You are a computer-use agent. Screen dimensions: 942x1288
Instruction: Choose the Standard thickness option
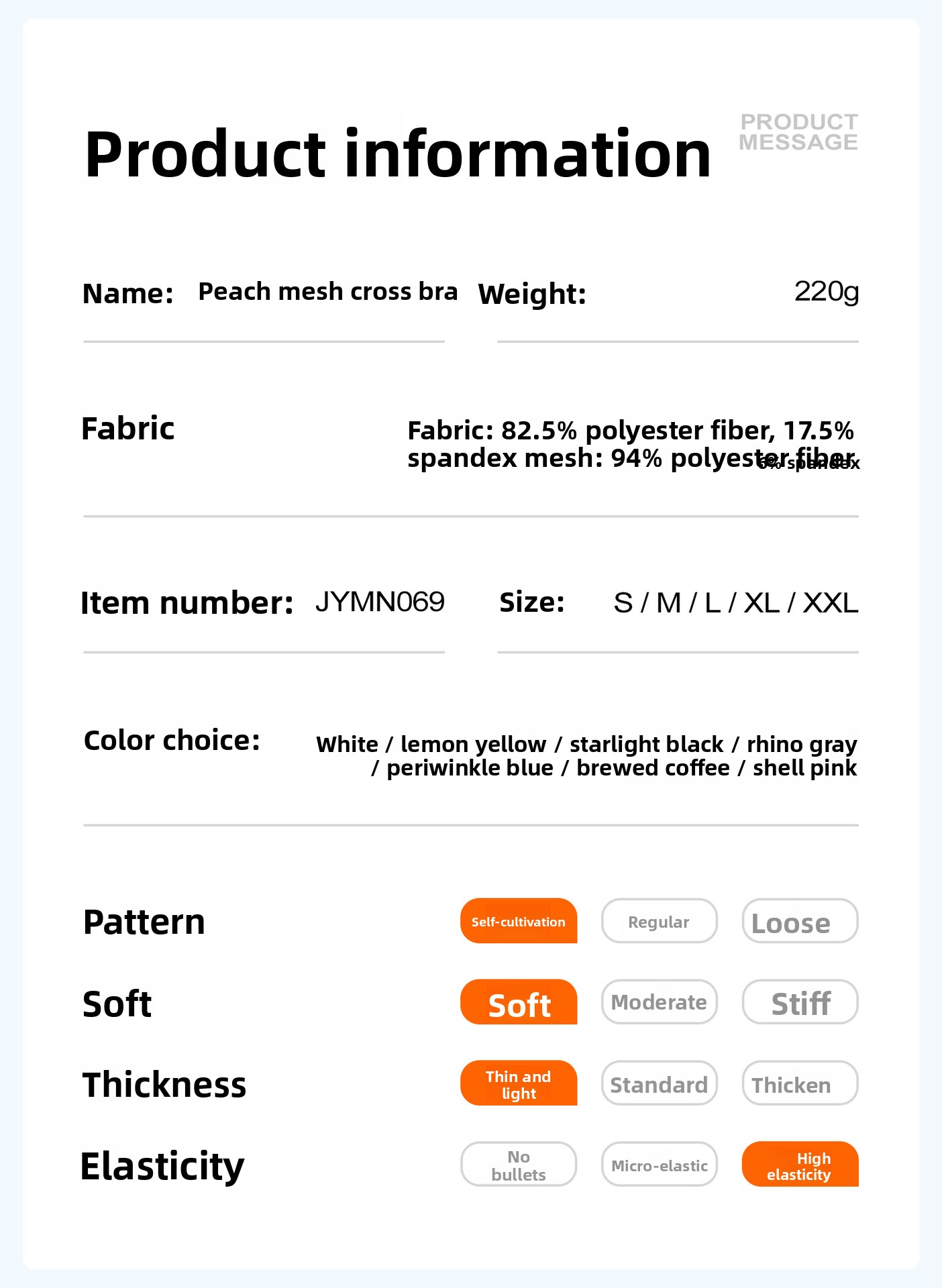pos(660,1083)
